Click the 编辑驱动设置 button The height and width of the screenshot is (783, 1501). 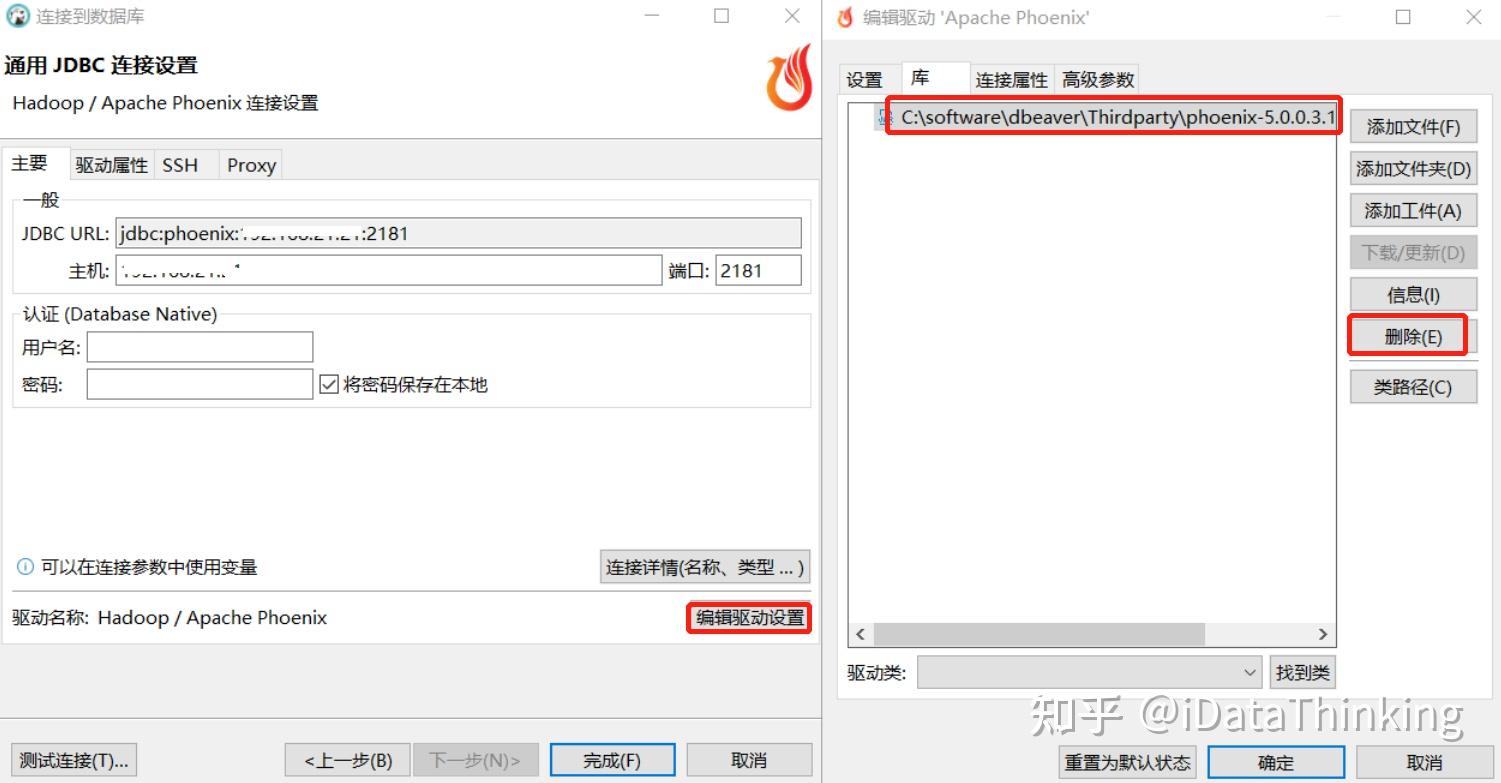pyautogui.click(x=750, y=618)
